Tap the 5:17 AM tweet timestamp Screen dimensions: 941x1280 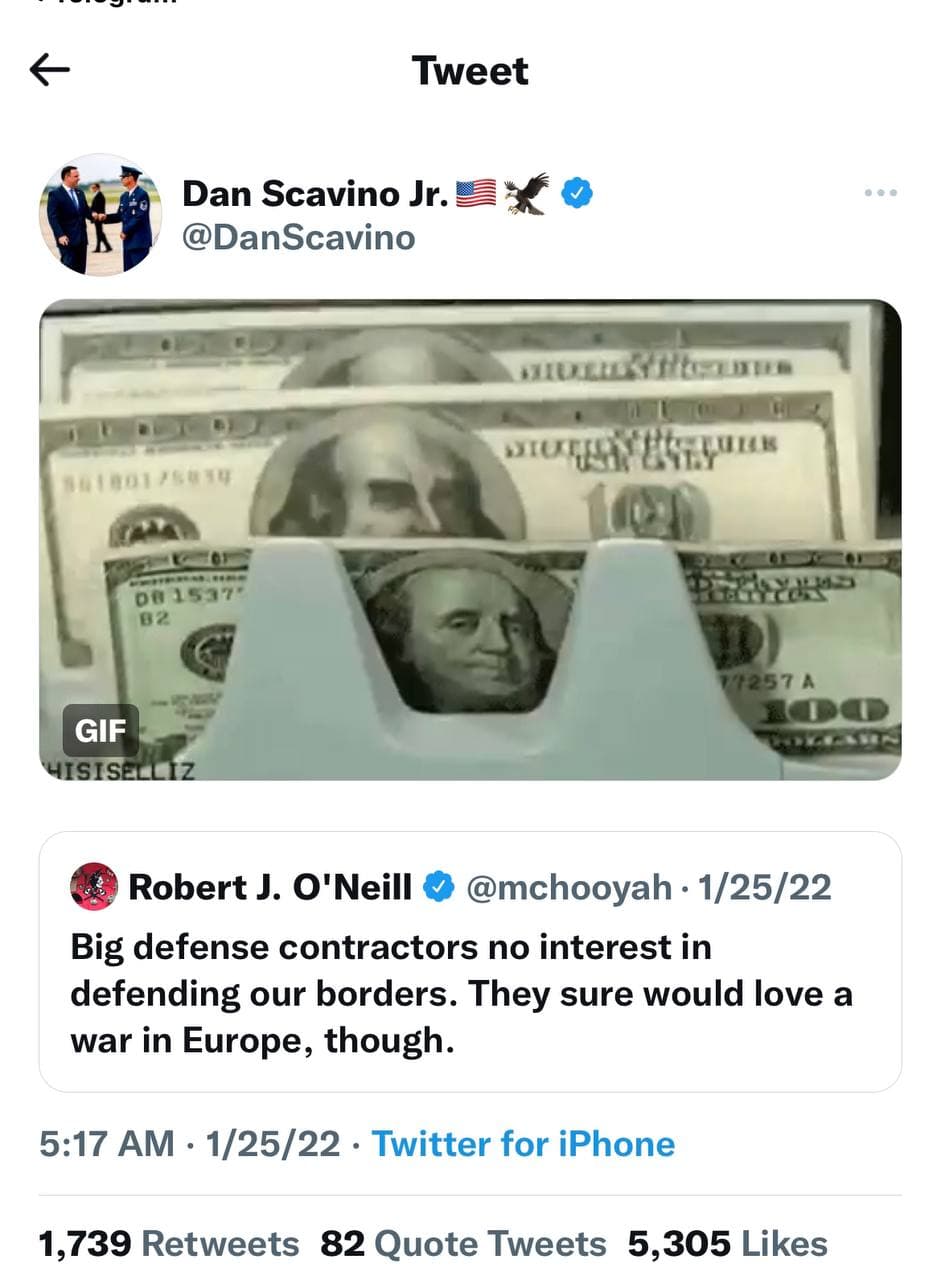click(x=107, y=1144)
